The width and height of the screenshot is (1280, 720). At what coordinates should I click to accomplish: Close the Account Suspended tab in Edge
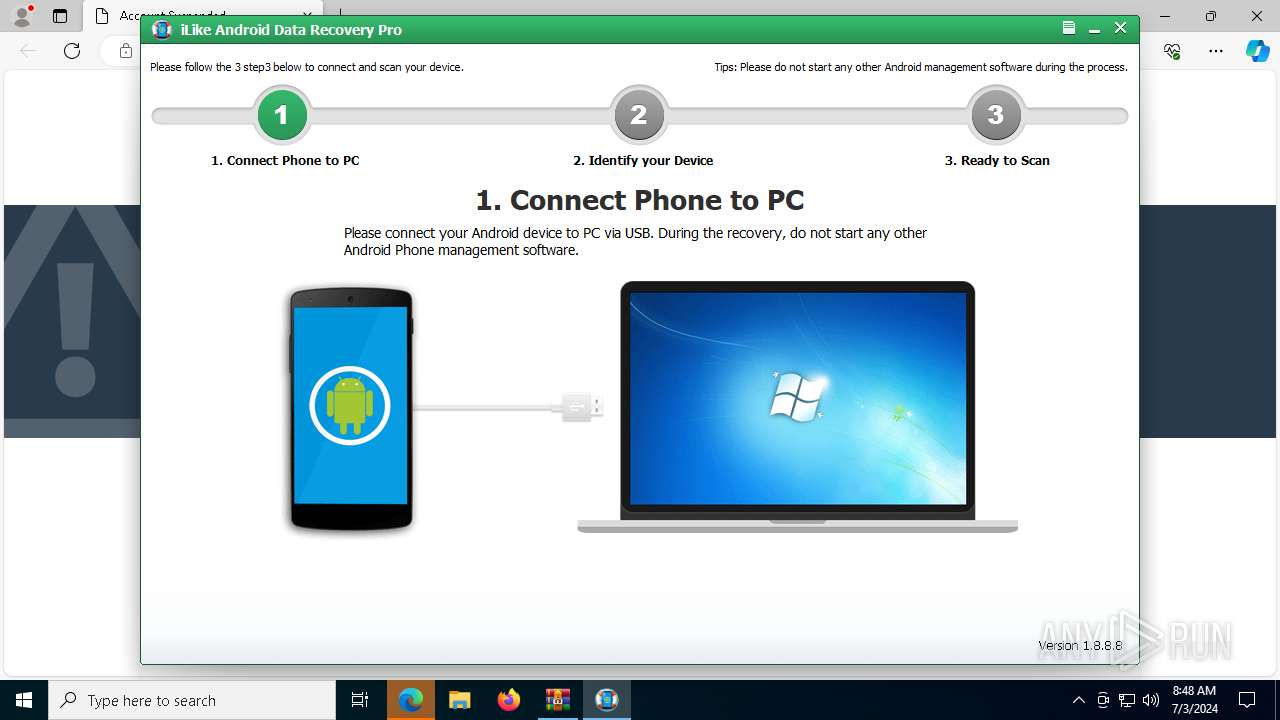point(307,16)
